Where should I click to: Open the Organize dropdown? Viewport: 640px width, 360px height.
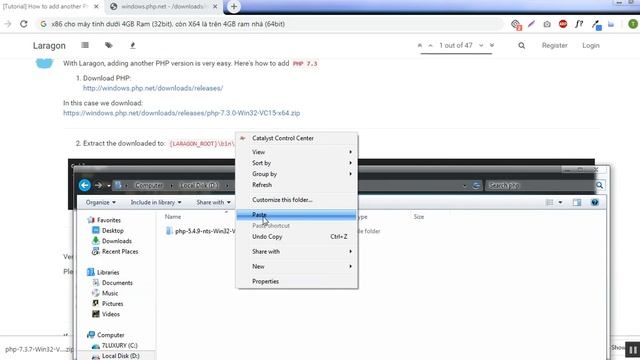(101, 202)
